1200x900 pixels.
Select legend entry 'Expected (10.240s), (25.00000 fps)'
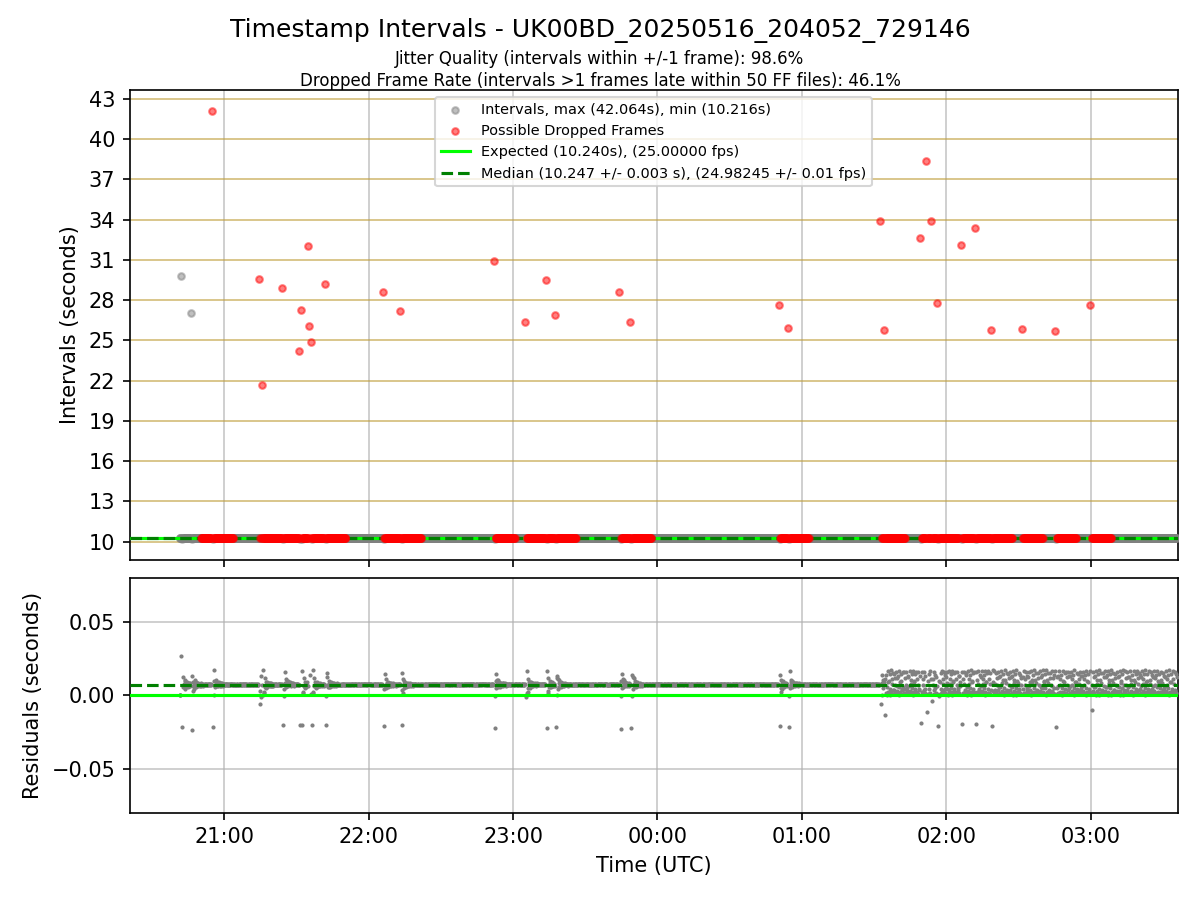pos(610,151)
